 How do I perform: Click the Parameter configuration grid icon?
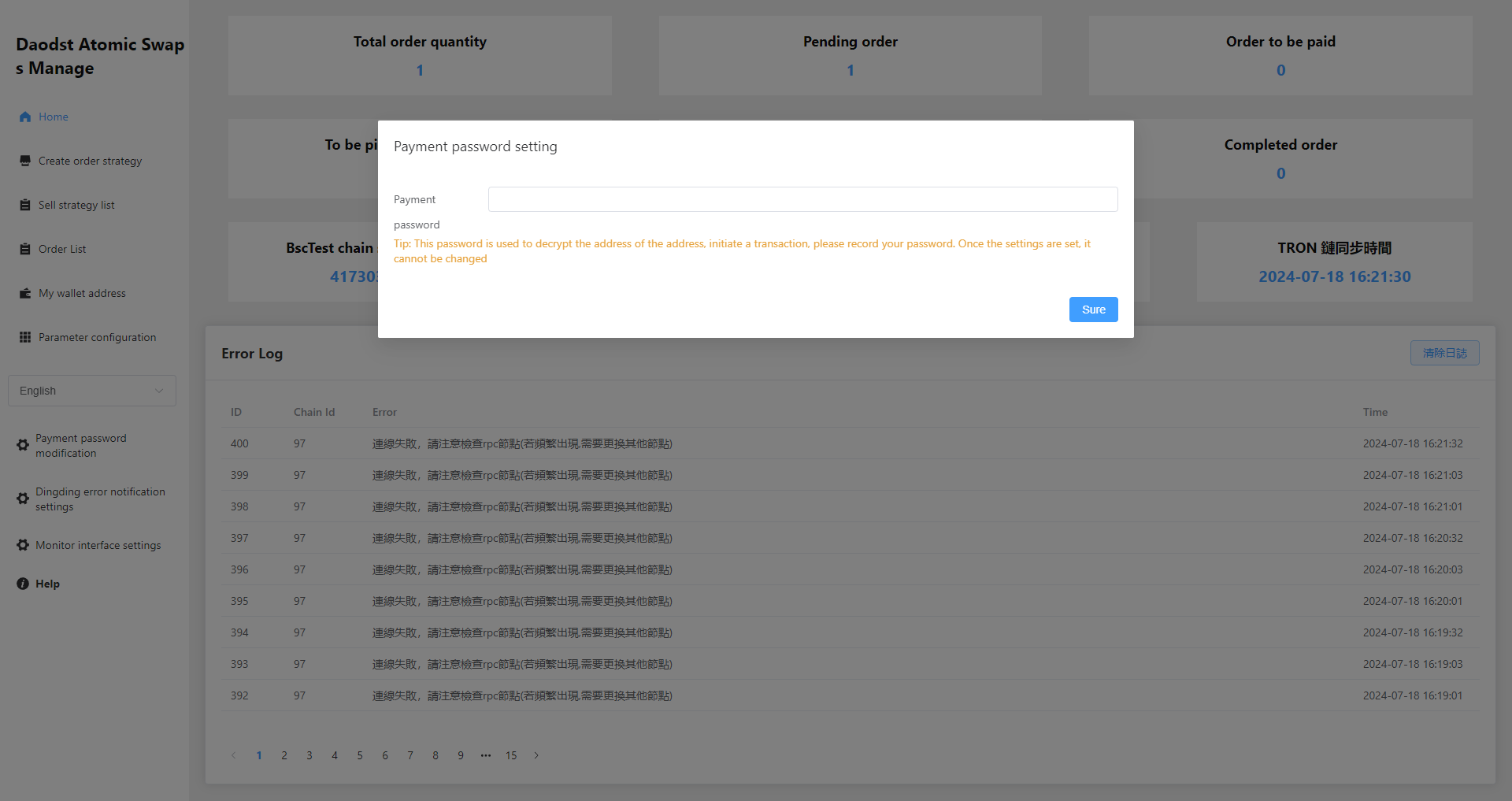click(x=25, y=337)
